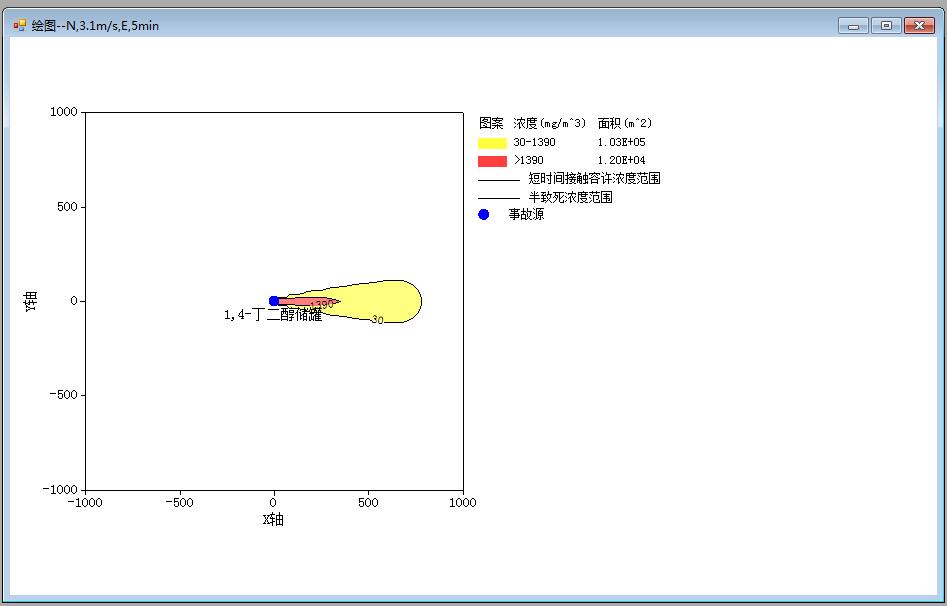Click line sample beside 半致死浓度范围
947x606 pixels.
pyautogui.click(x=499, y=198)
